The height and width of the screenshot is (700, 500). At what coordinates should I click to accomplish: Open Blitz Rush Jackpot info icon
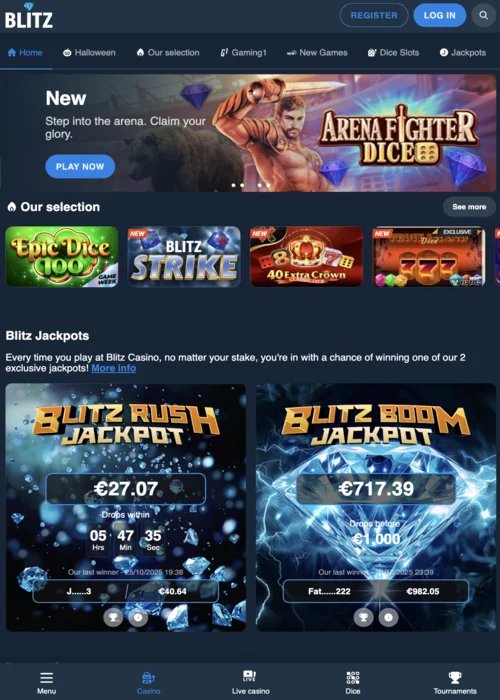[x=138, y=618]
